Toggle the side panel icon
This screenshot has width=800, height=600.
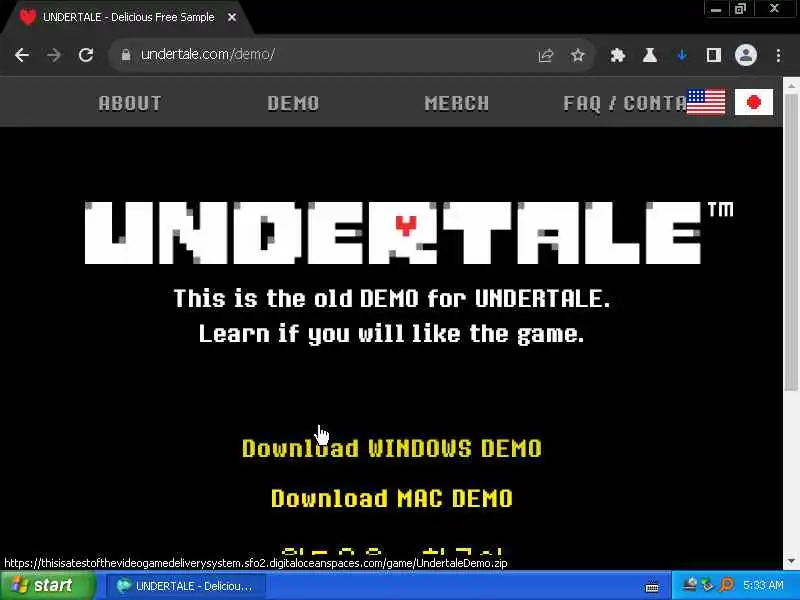[713, 55]
